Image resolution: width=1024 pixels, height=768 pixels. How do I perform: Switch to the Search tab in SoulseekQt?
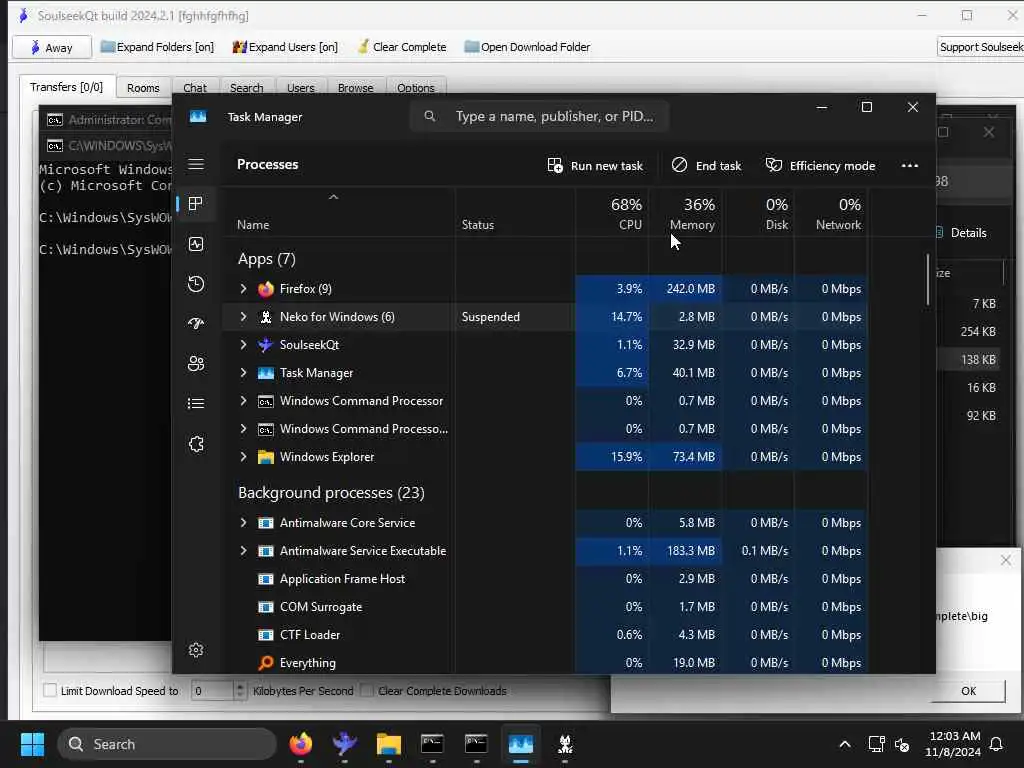(246, 88)
